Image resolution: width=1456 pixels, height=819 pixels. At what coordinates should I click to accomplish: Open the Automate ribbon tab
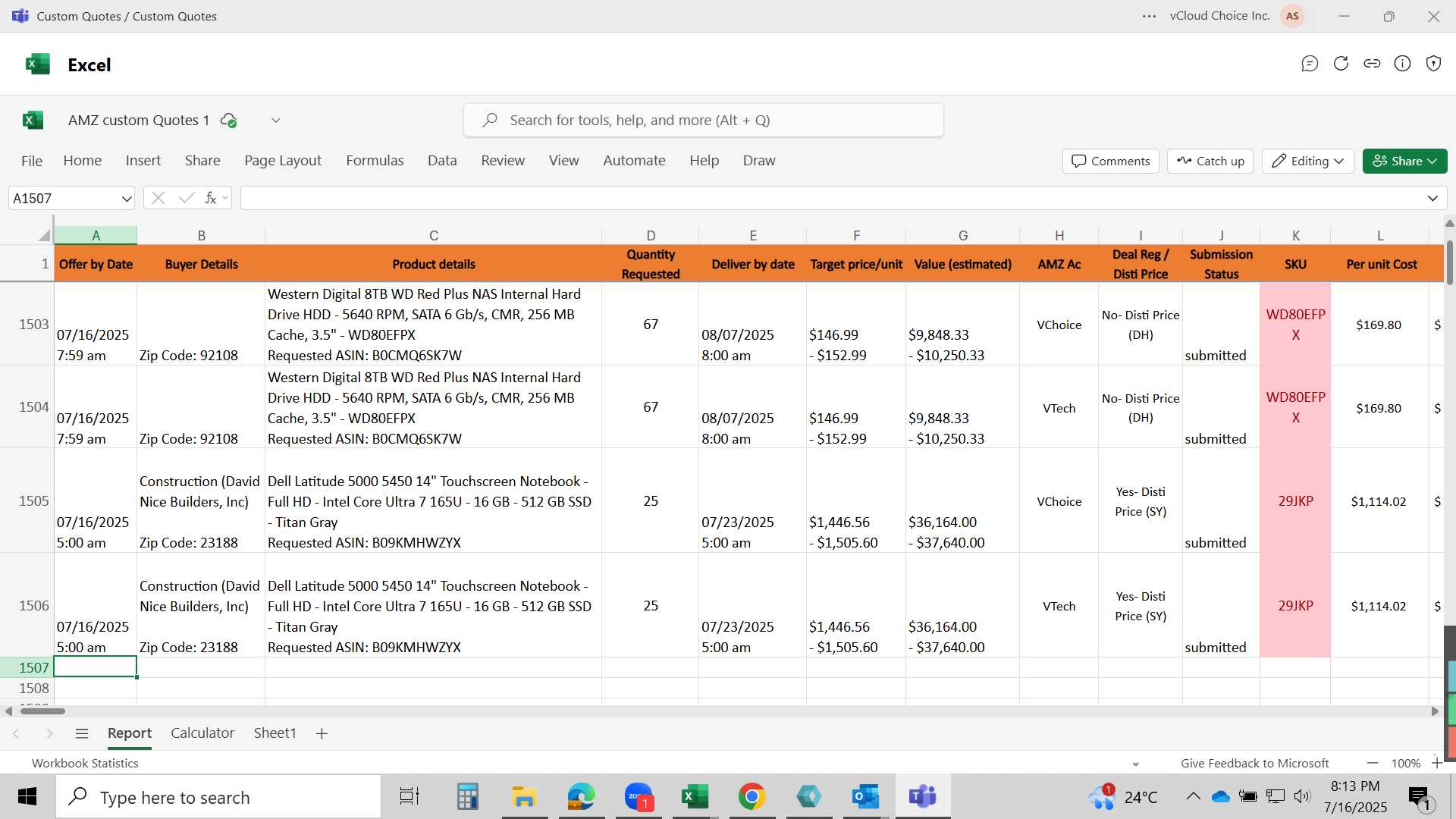[x=634, y=161]
